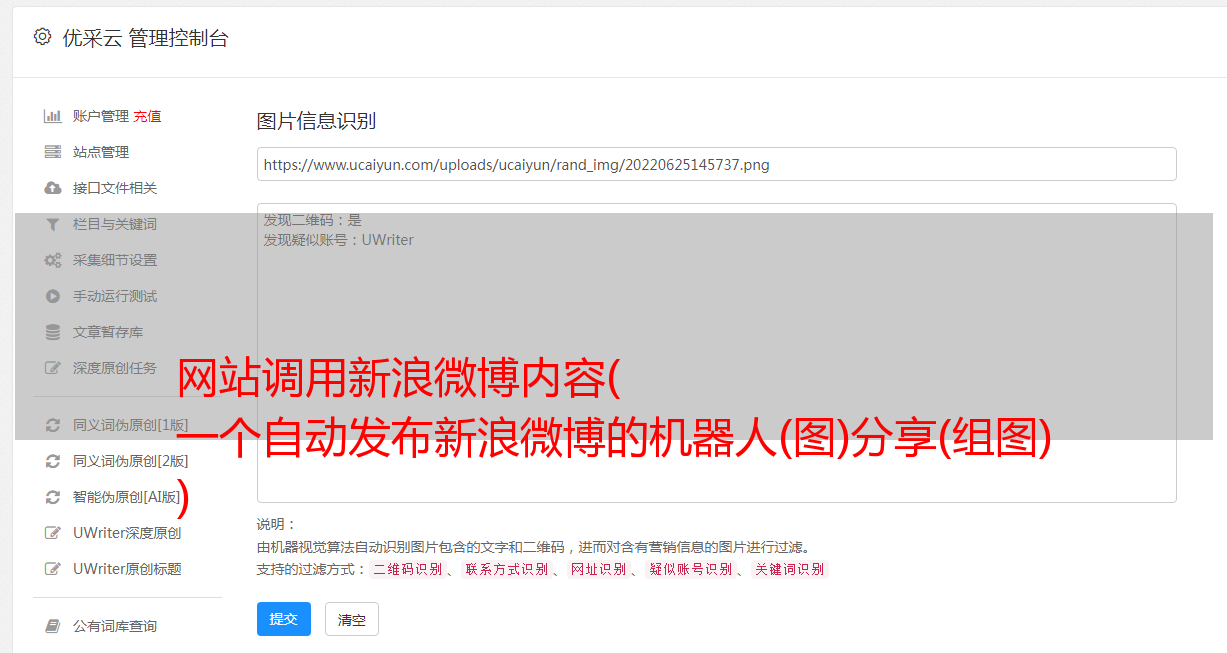Open 站点管理 in the sidebar
This screenshot has width=1227, height=653.
click(101, 152)
